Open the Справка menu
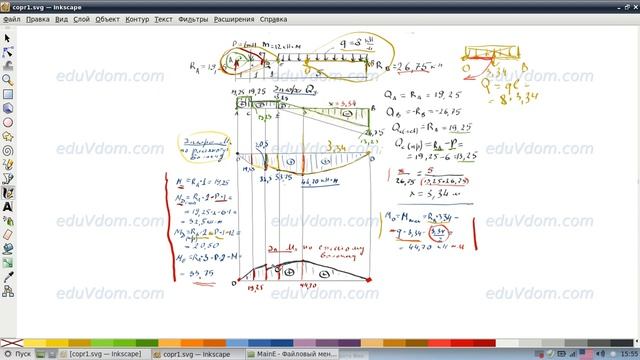 (x=273, y=19)
